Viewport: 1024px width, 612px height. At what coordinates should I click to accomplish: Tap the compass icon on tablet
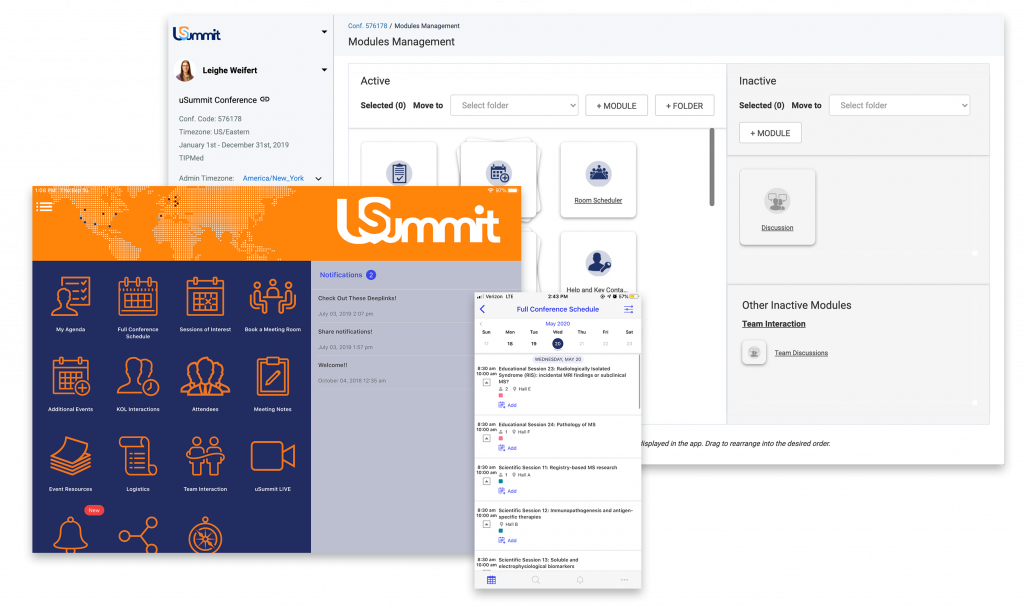[x=205, y=536]
